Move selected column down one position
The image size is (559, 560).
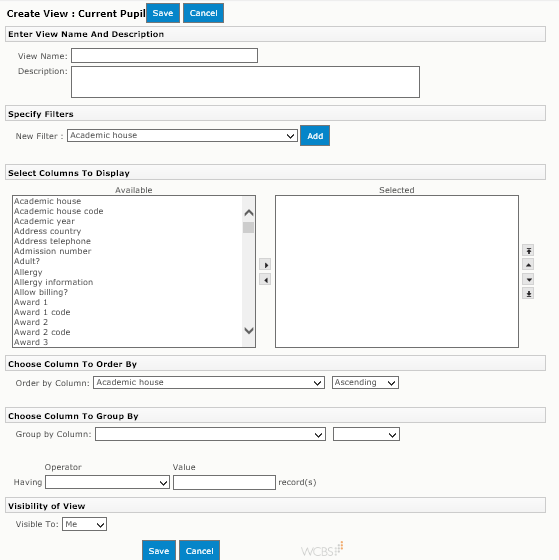[528, 279]
